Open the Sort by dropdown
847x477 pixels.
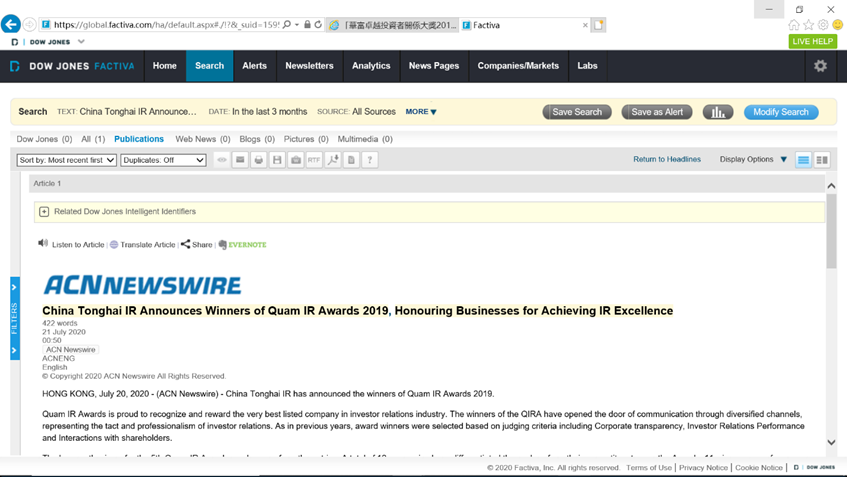(67, 160)
